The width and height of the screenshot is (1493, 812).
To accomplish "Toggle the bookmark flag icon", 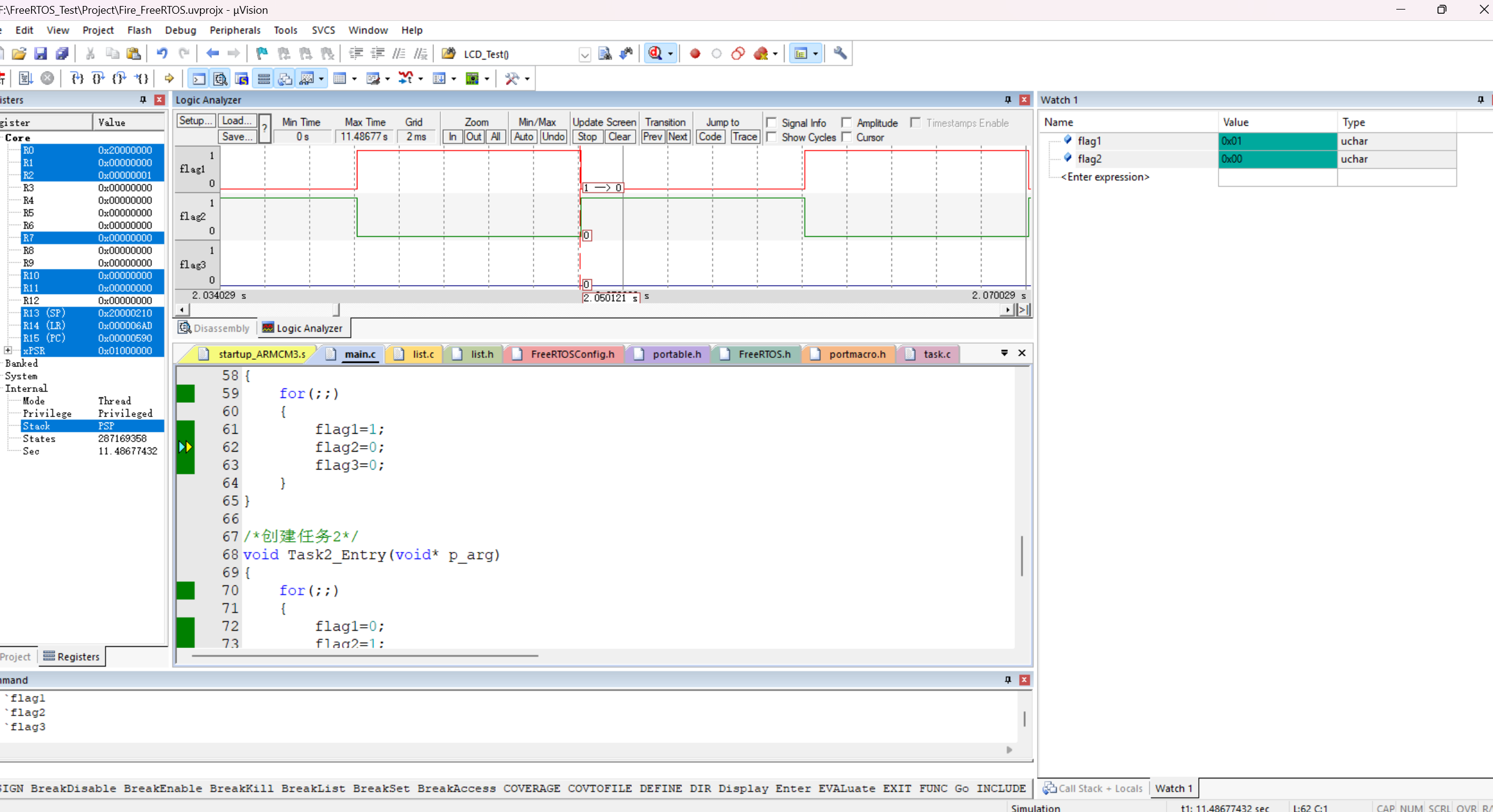I will [261, 54].
